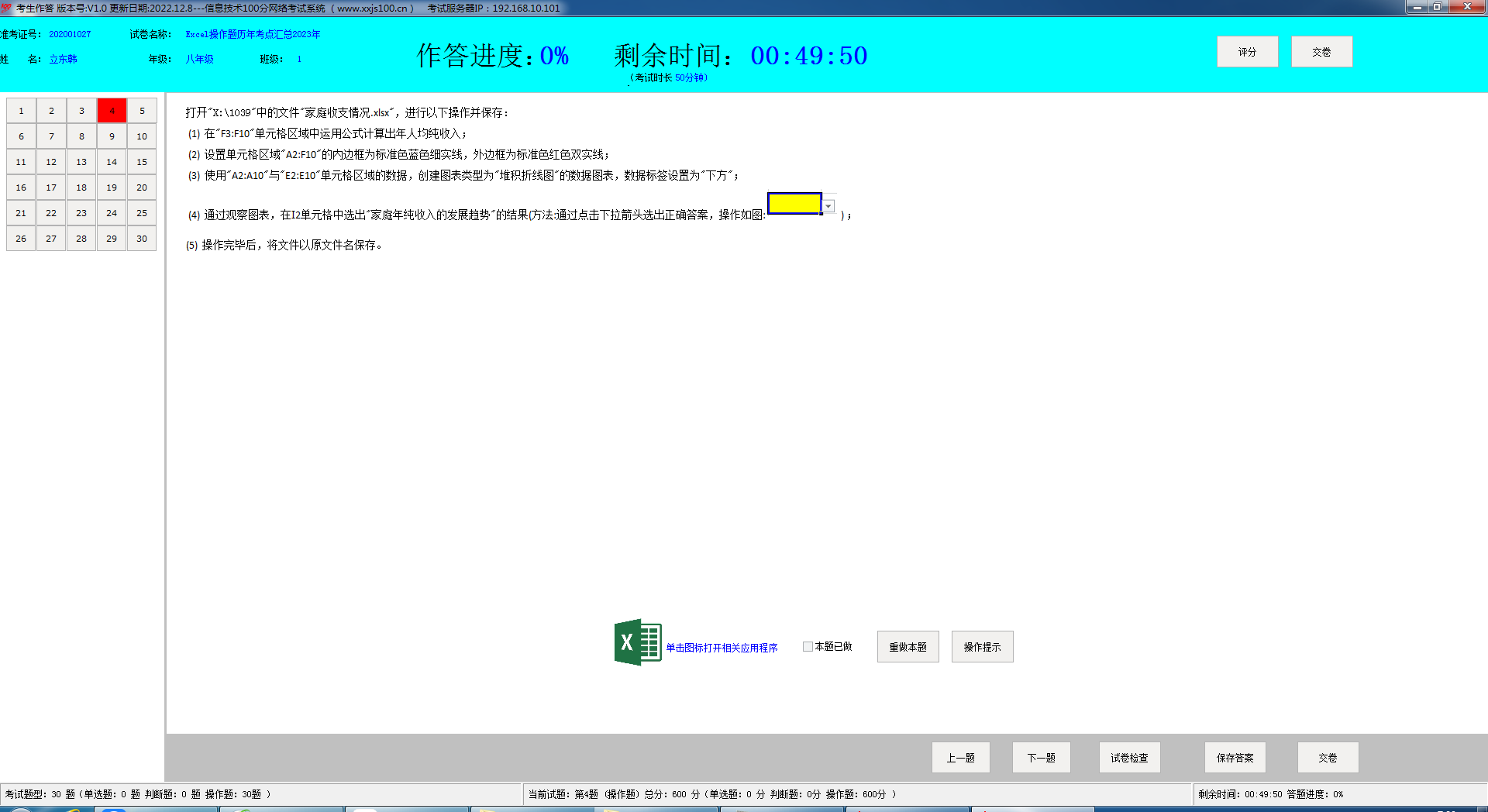Click the 评分 button at top
Screen dimensions: 1488x812
click(x=1247, y=52)
